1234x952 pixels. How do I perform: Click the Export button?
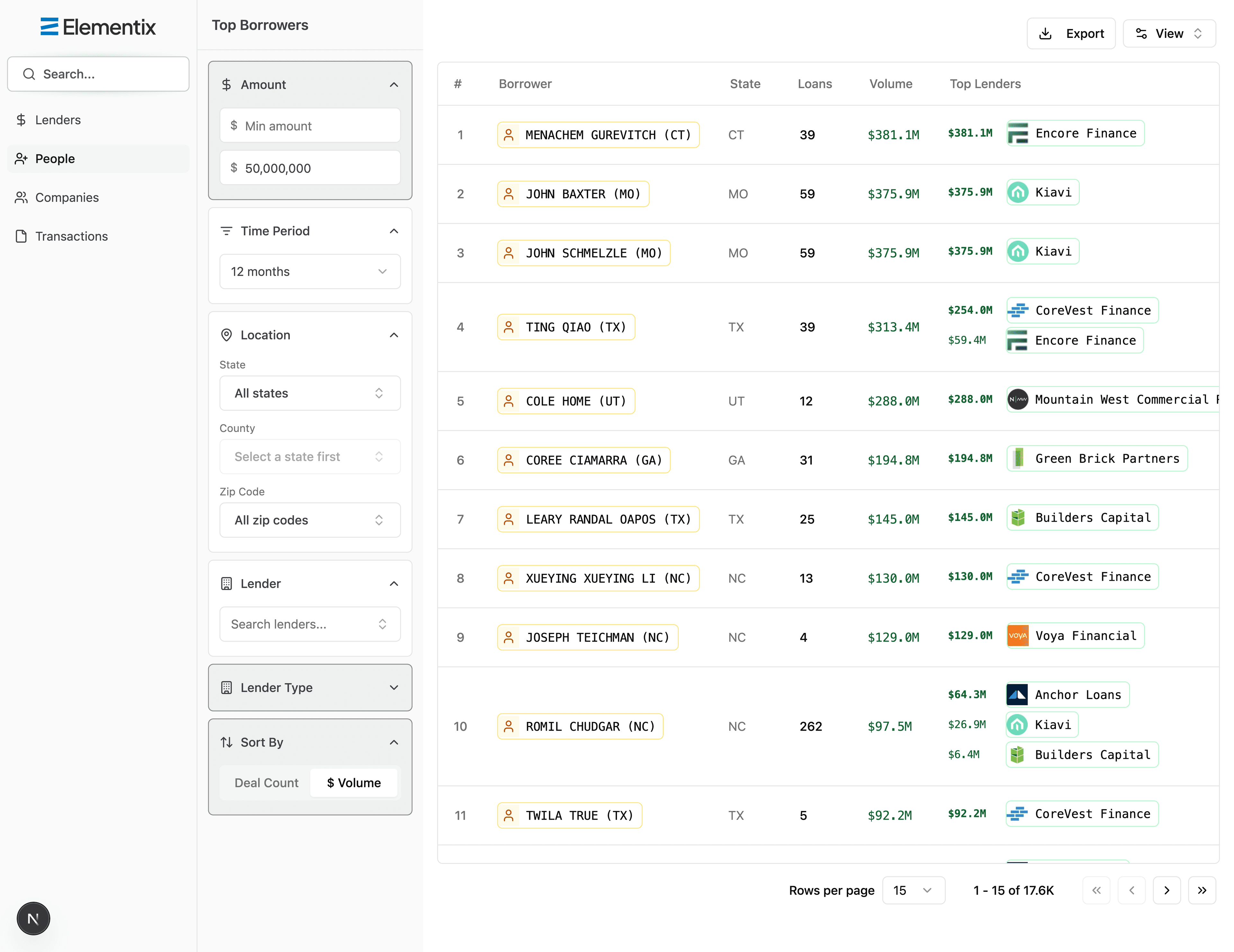[x=1071, y=33]
